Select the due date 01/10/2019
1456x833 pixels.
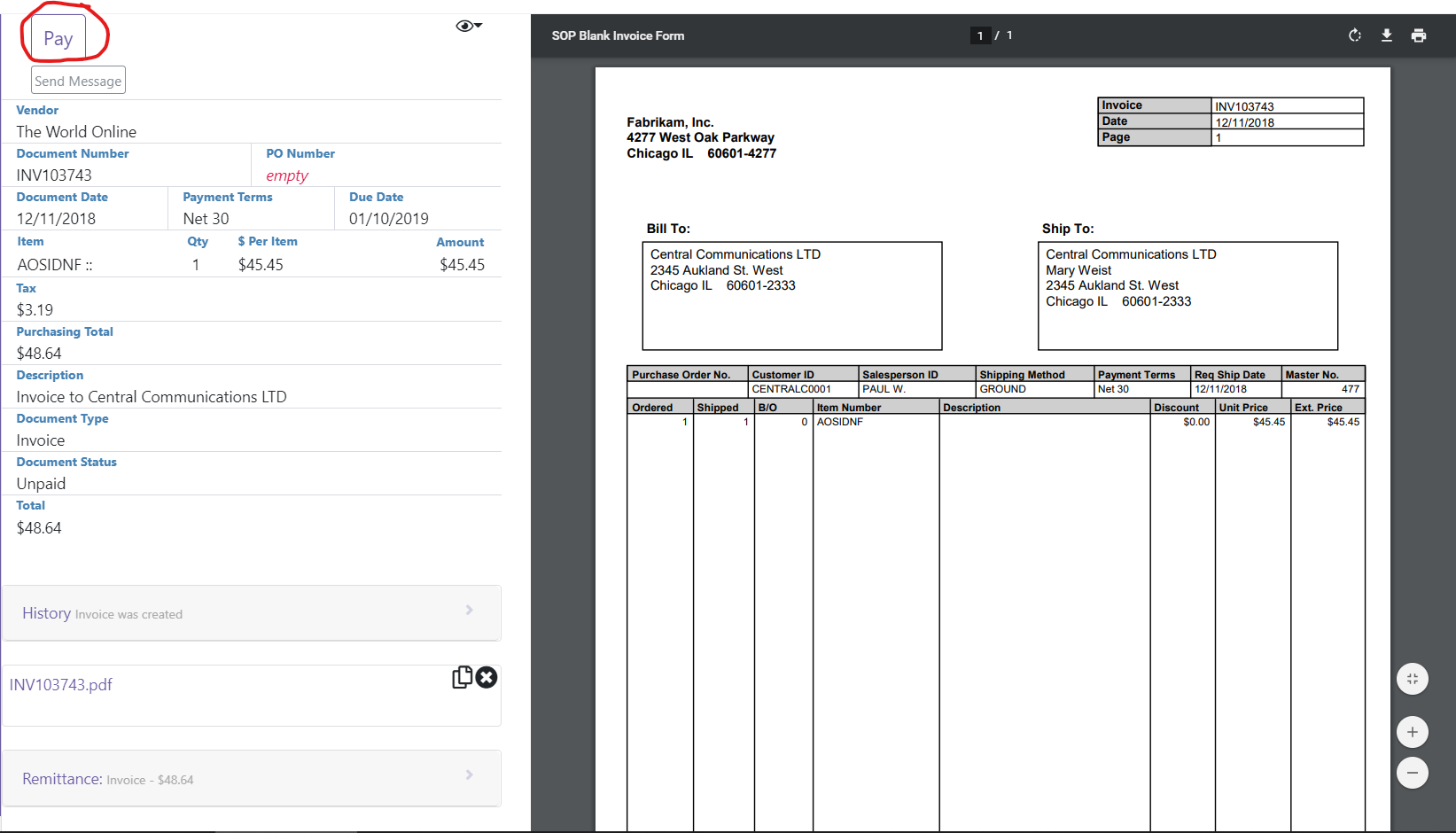coord(389,219)
